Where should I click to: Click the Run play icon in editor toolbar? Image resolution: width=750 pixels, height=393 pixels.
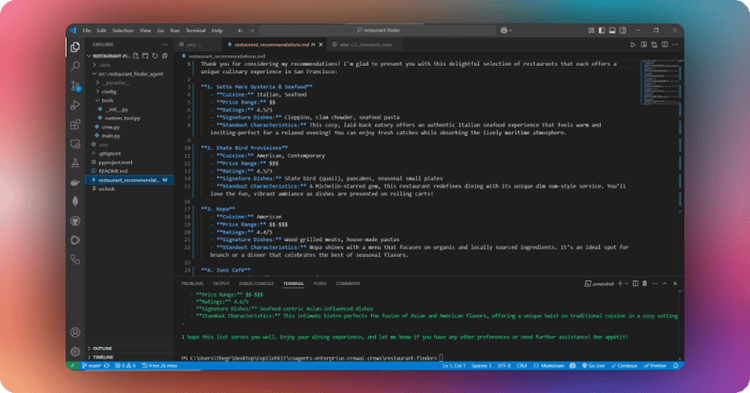click(632, 44)
